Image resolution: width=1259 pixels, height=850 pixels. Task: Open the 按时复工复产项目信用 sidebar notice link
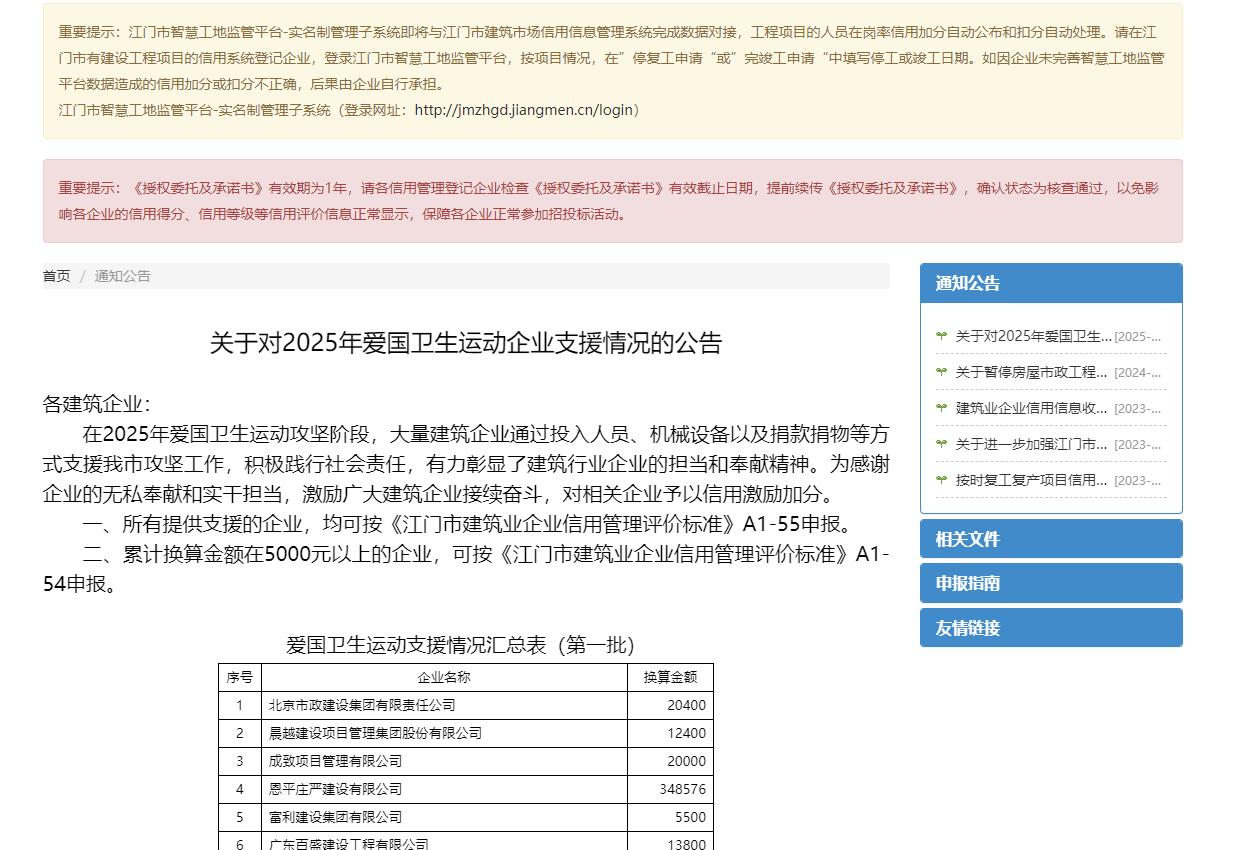tap(1033, 480)
